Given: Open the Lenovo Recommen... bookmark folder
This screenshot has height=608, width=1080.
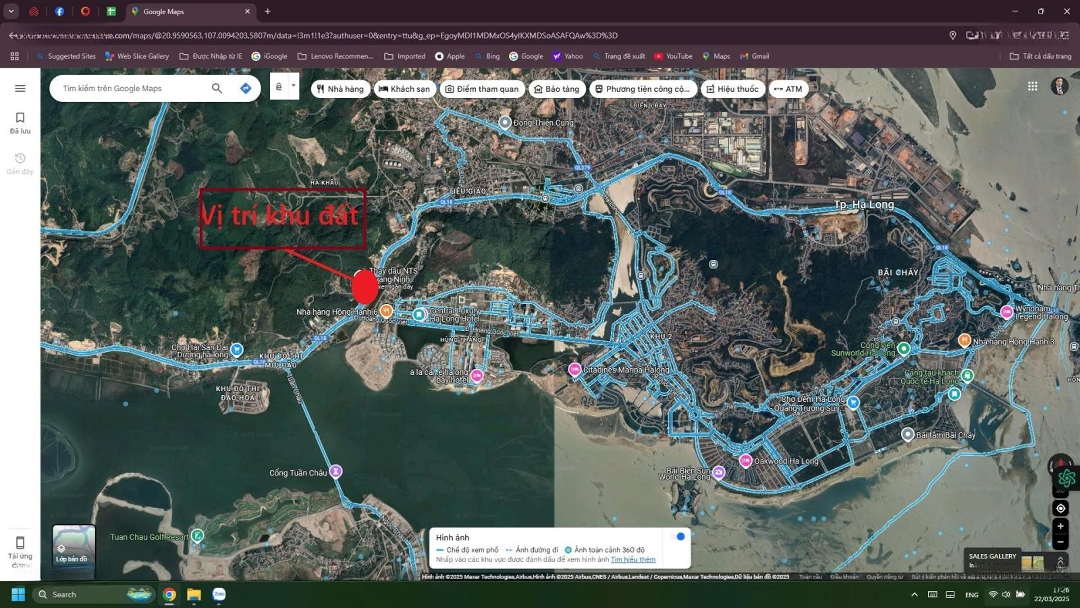Looking at the screenshot, I should (x=335, y=56).
